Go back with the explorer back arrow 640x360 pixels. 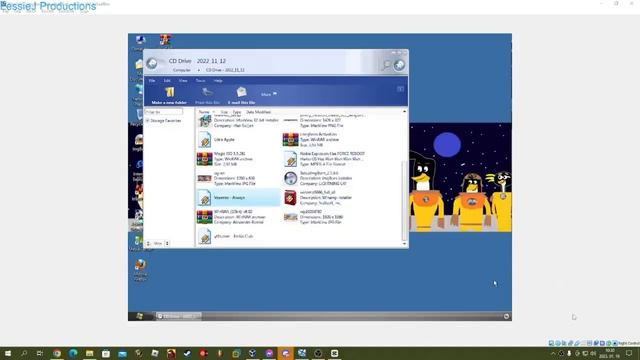coord(152,64)
